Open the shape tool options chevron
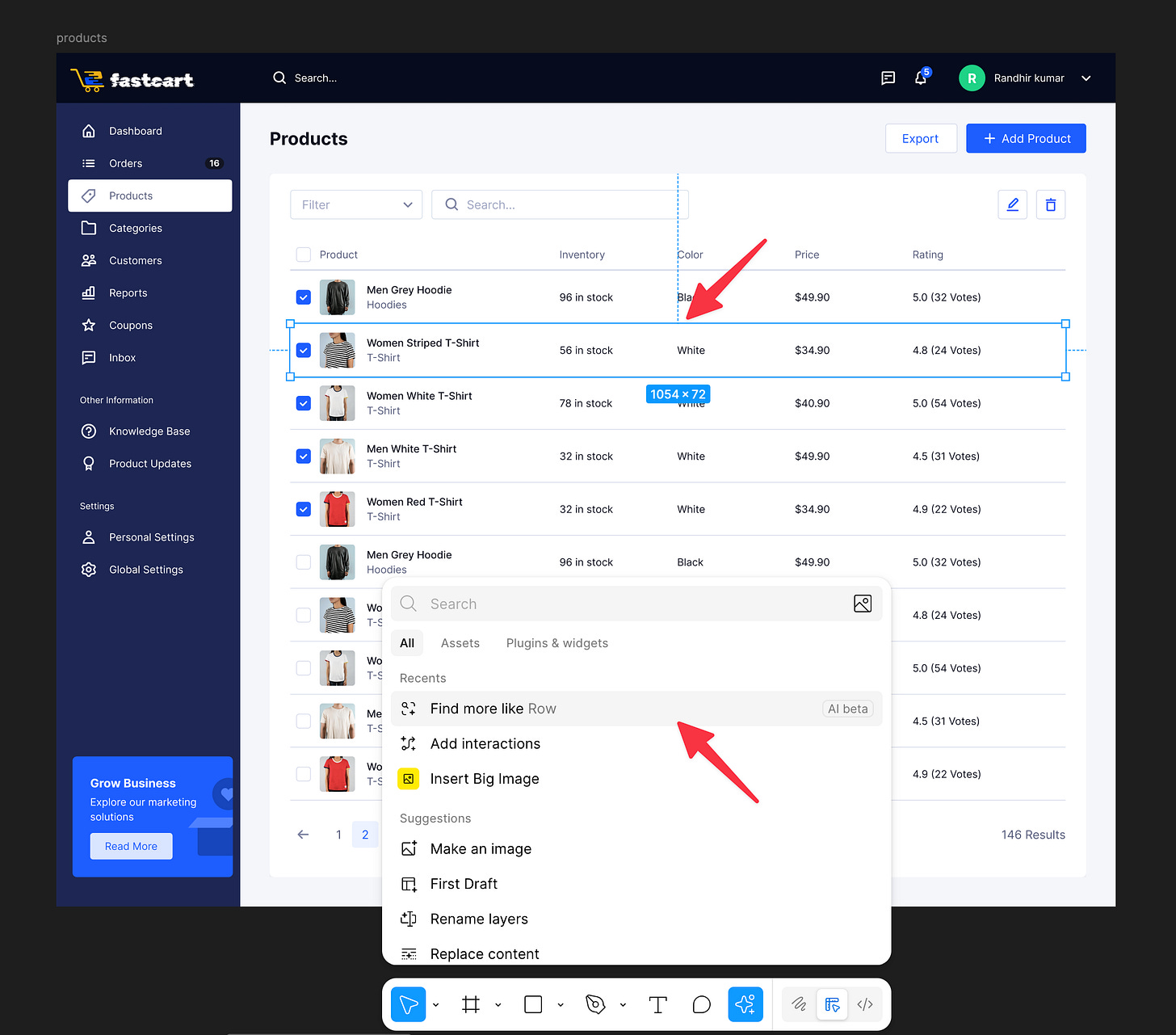This screenshot has height=1035, width=1176. tap(561, 1004)
